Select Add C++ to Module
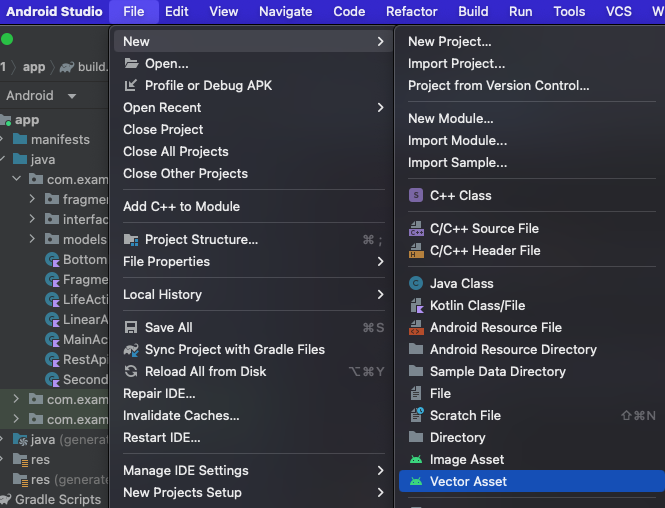The width and height of the screenshot is (665, 508). pos(182,207)
